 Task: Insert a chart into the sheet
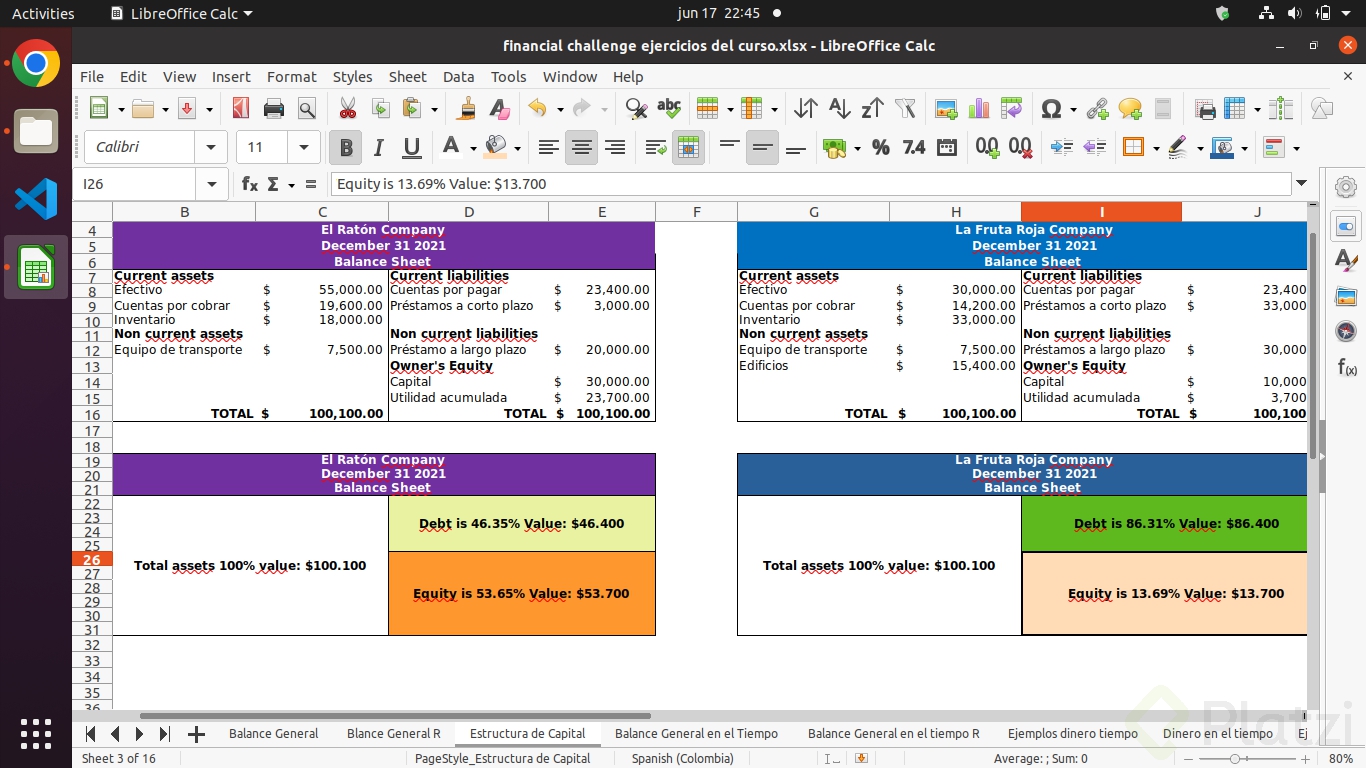tap(977, 108)
